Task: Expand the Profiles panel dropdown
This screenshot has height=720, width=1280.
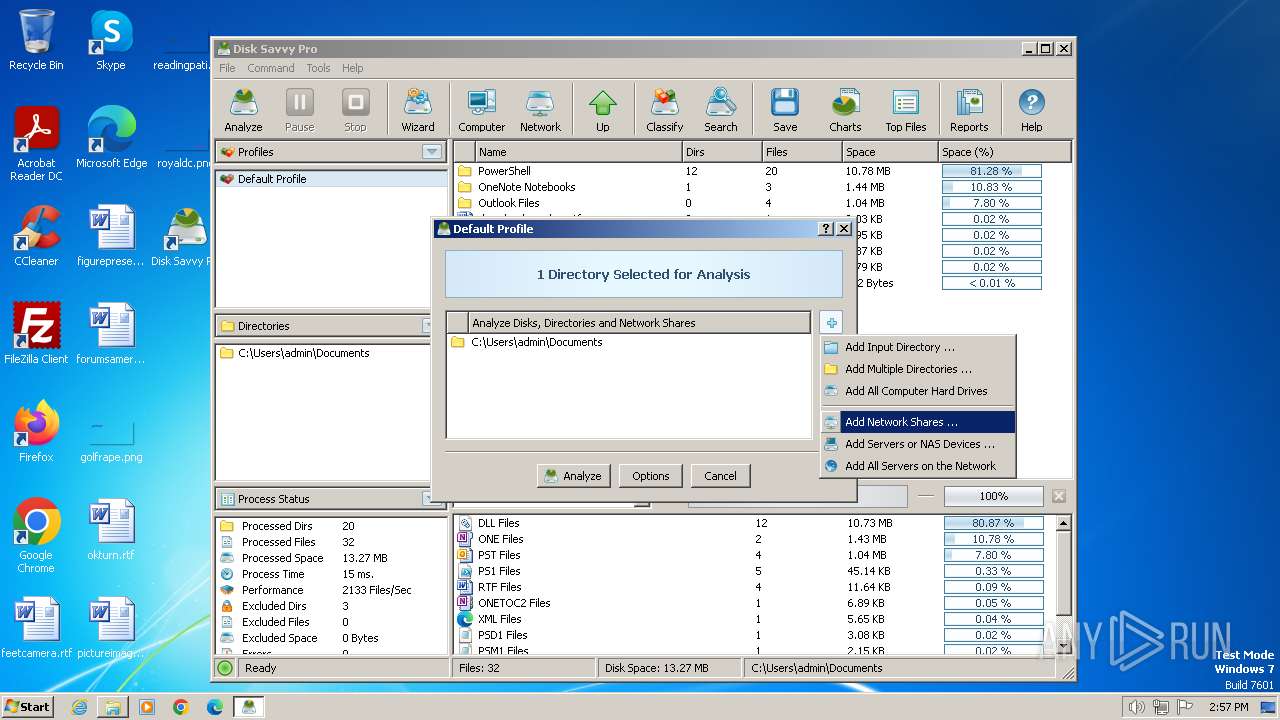Action: (432, 152)
